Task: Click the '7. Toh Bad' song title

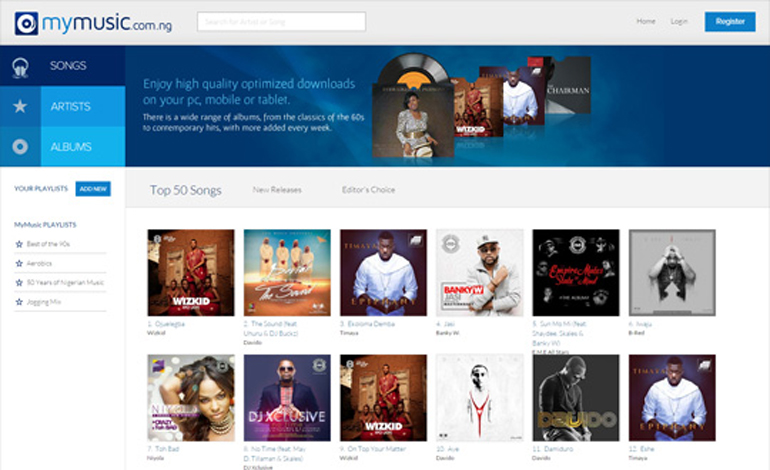Action: pyautogui.click(x=164, y=449)
